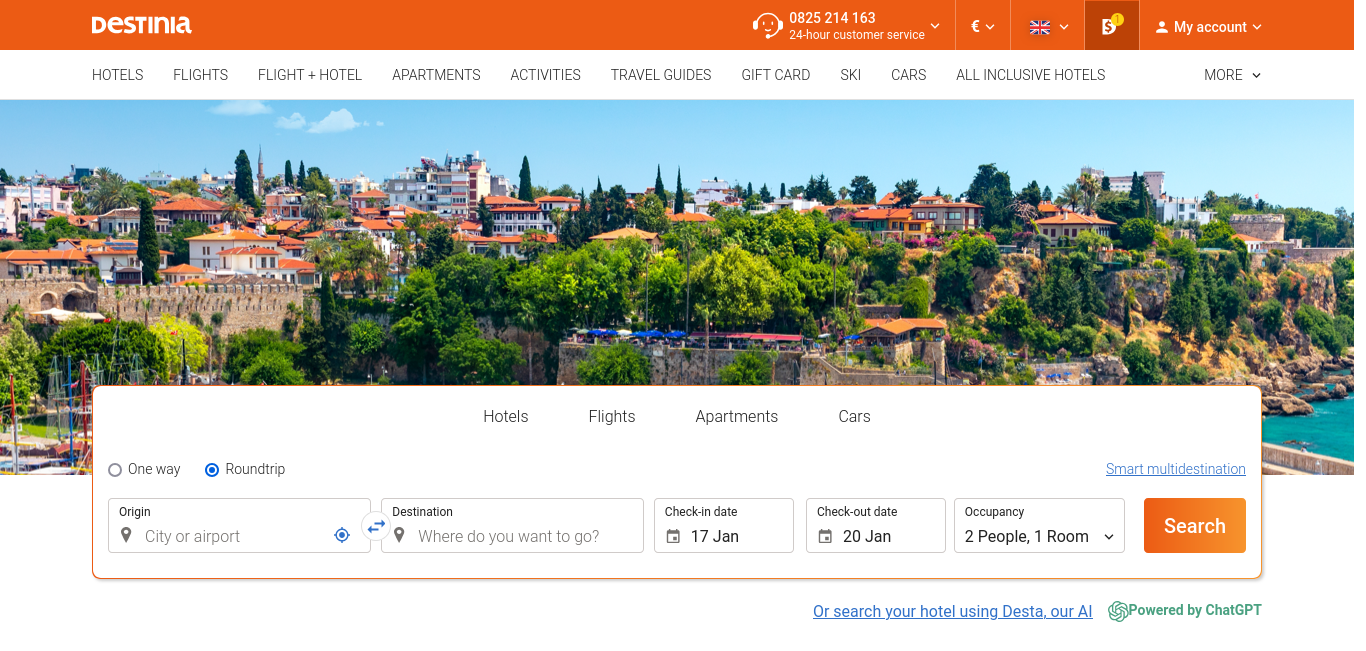Click the Check-in calendar icon

[x=673, y=536]
